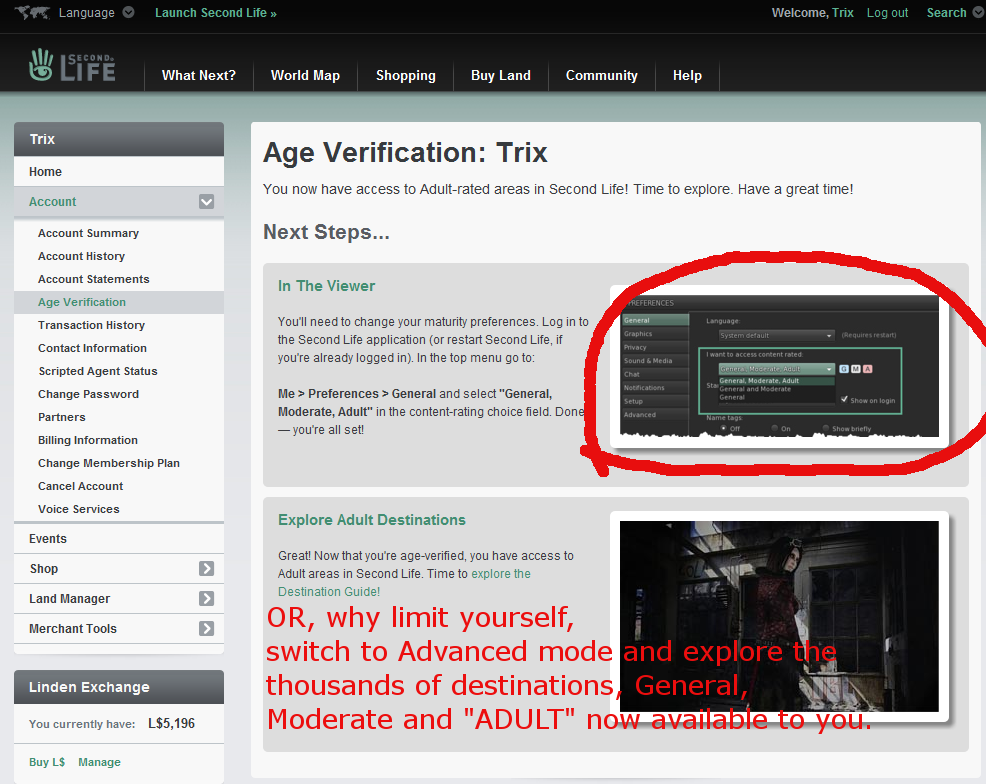This screenshot has width=986, height=784.
Task: Click the Shop sidebar label
Action: point(43,569)
